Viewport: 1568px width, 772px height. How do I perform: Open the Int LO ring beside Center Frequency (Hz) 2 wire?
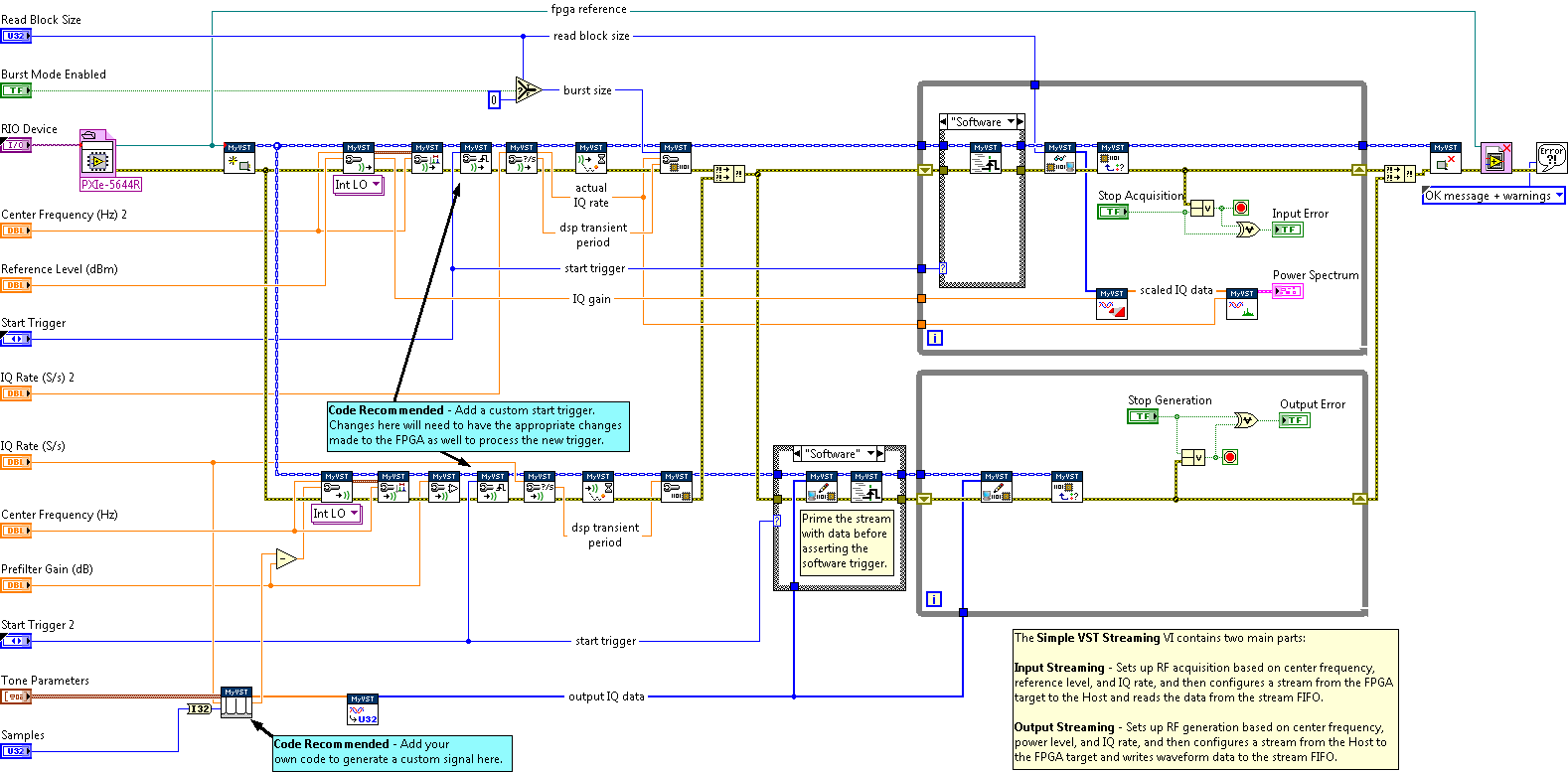(x=377, y=185)
